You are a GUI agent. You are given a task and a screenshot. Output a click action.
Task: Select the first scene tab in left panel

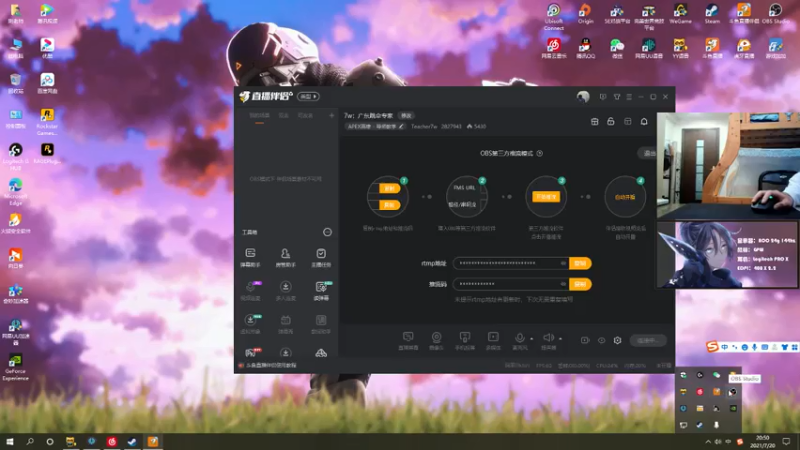pos(259,116)
